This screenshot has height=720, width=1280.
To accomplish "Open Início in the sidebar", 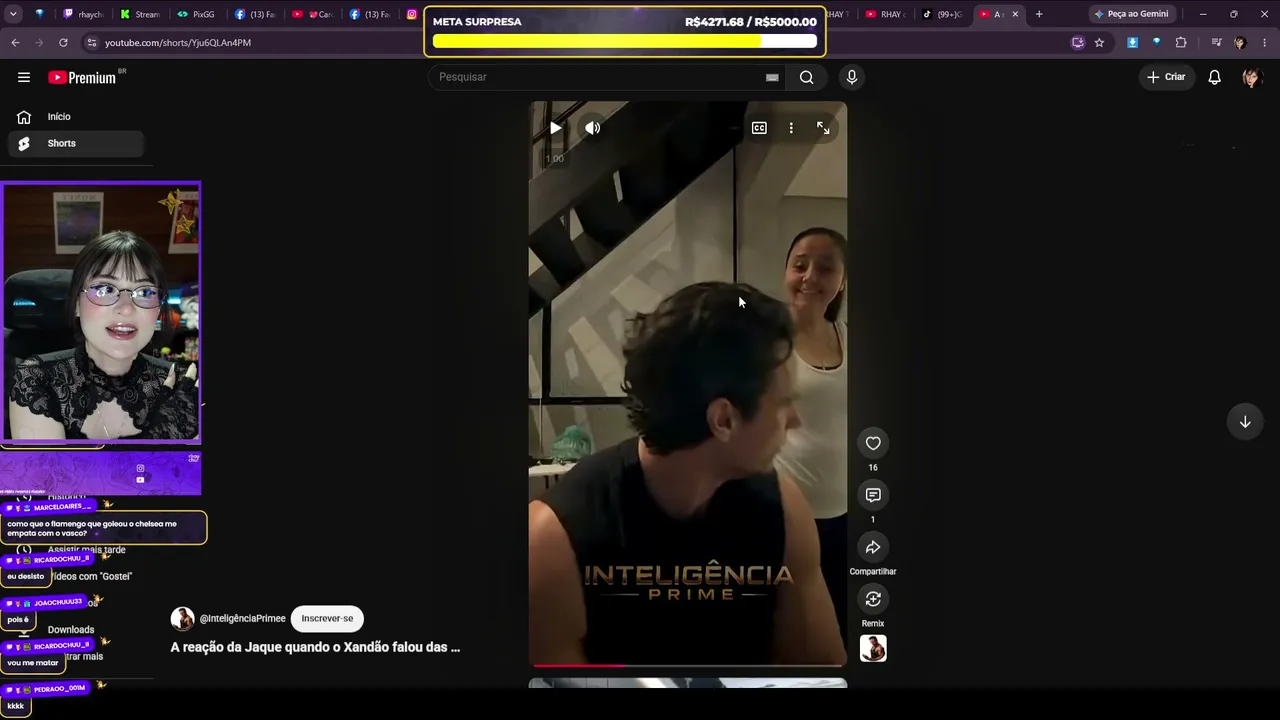I will click(77, 117).
